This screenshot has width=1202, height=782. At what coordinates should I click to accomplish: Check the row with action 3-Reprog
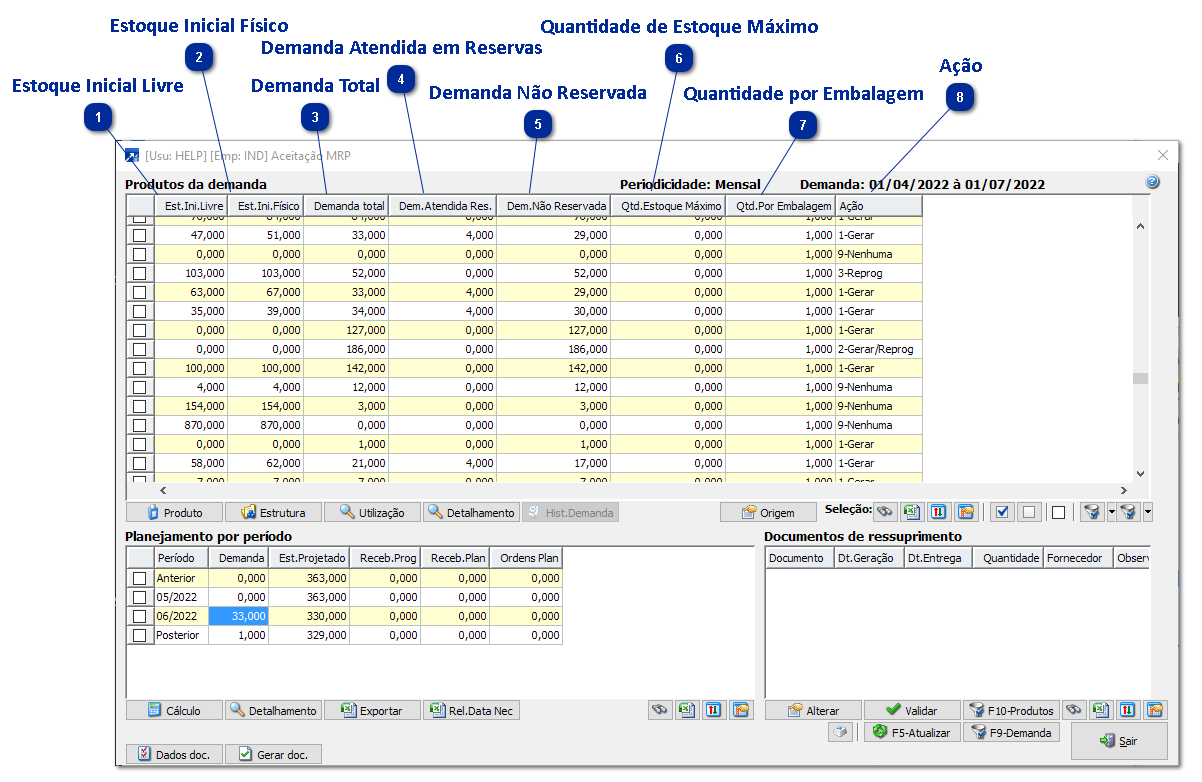pos(140,273)
